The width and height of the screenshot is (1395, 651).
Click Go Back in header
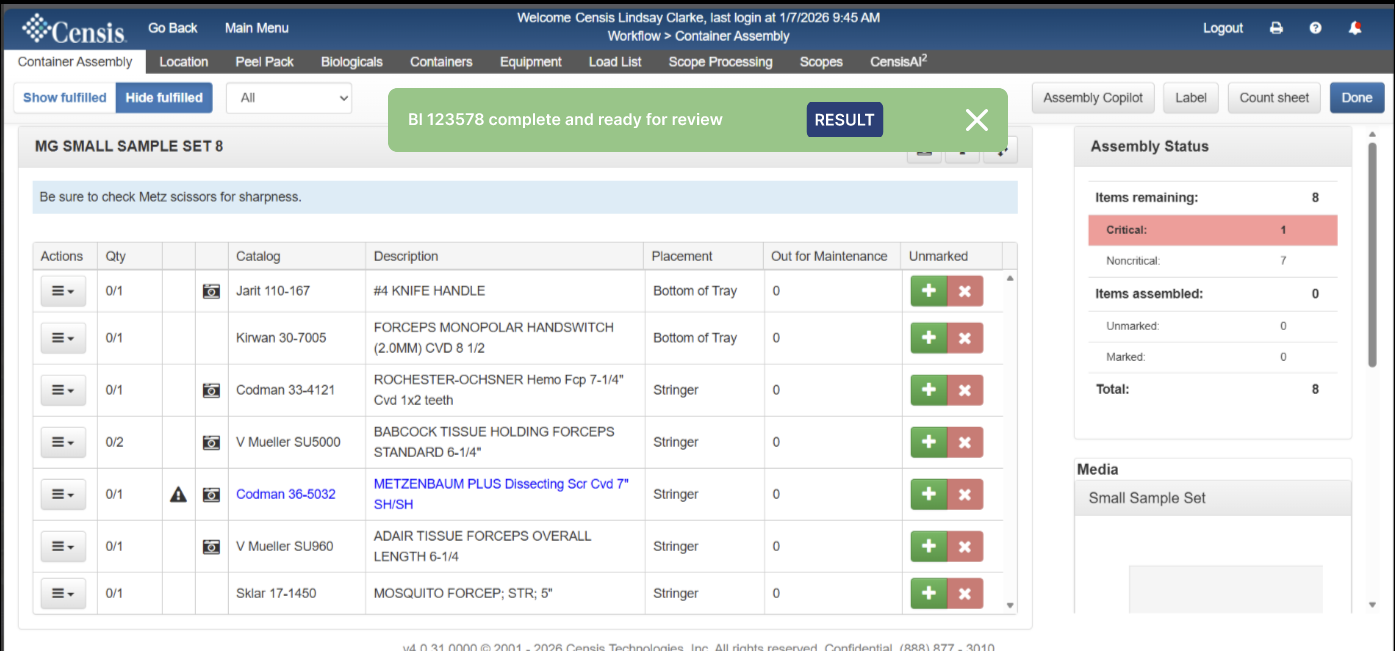point(173,28)
